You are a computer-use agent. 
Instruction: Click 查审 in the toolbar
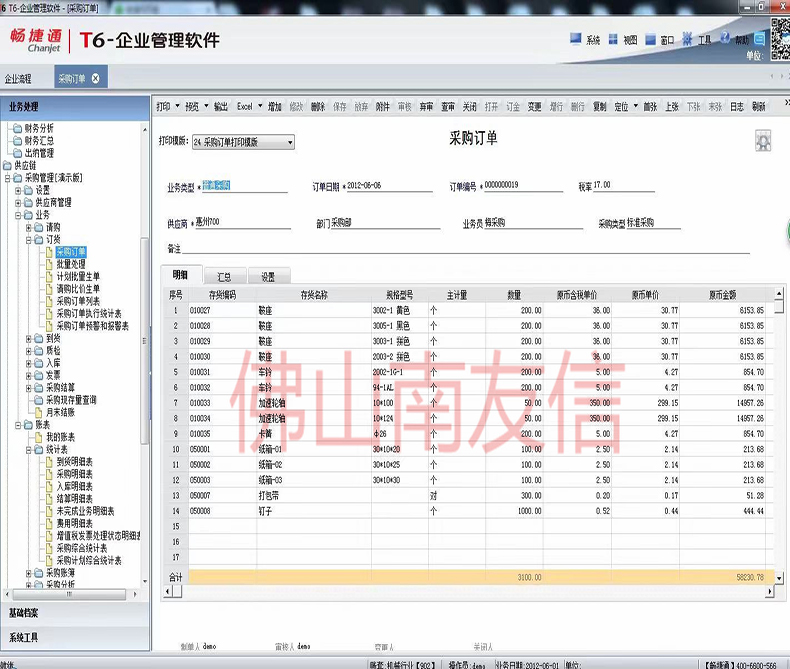[x=448, y=107]
